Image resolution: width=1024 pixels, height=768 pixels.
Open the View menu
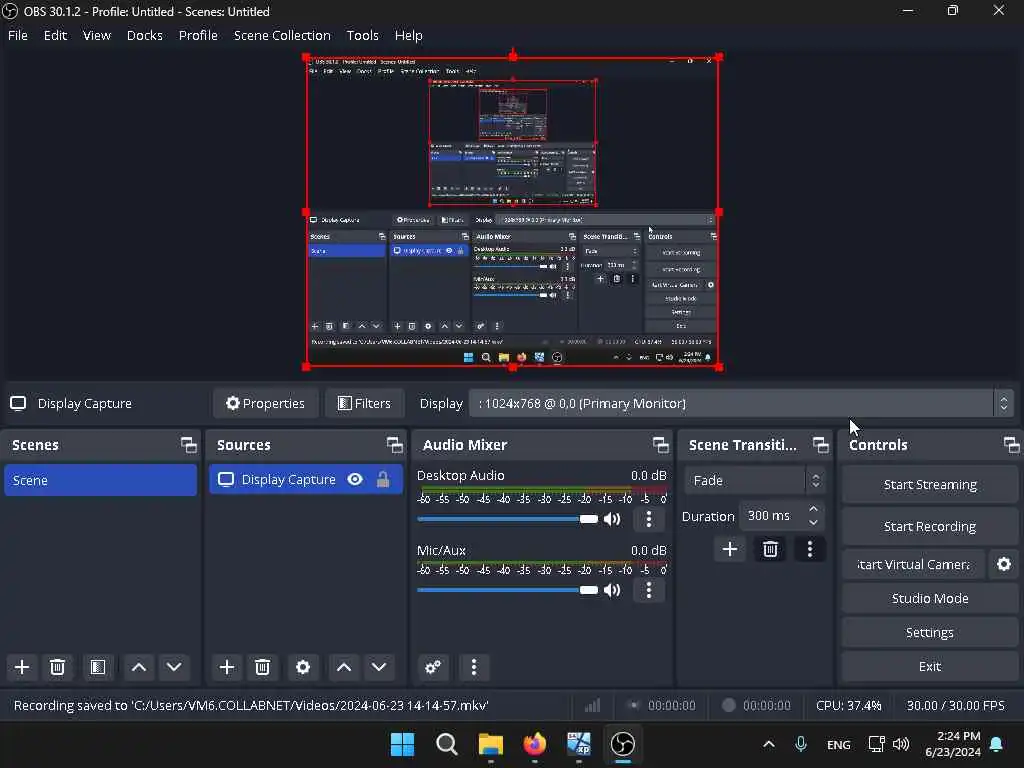pyautogui.click(x=97, y=35)
